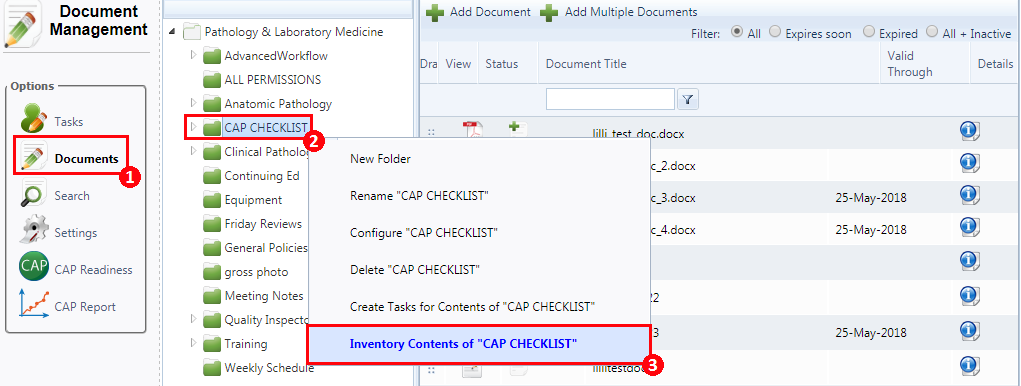This screenshot has height=386, width=1021.
Task: Sort by the Status column header
Action: click(501, 64)
